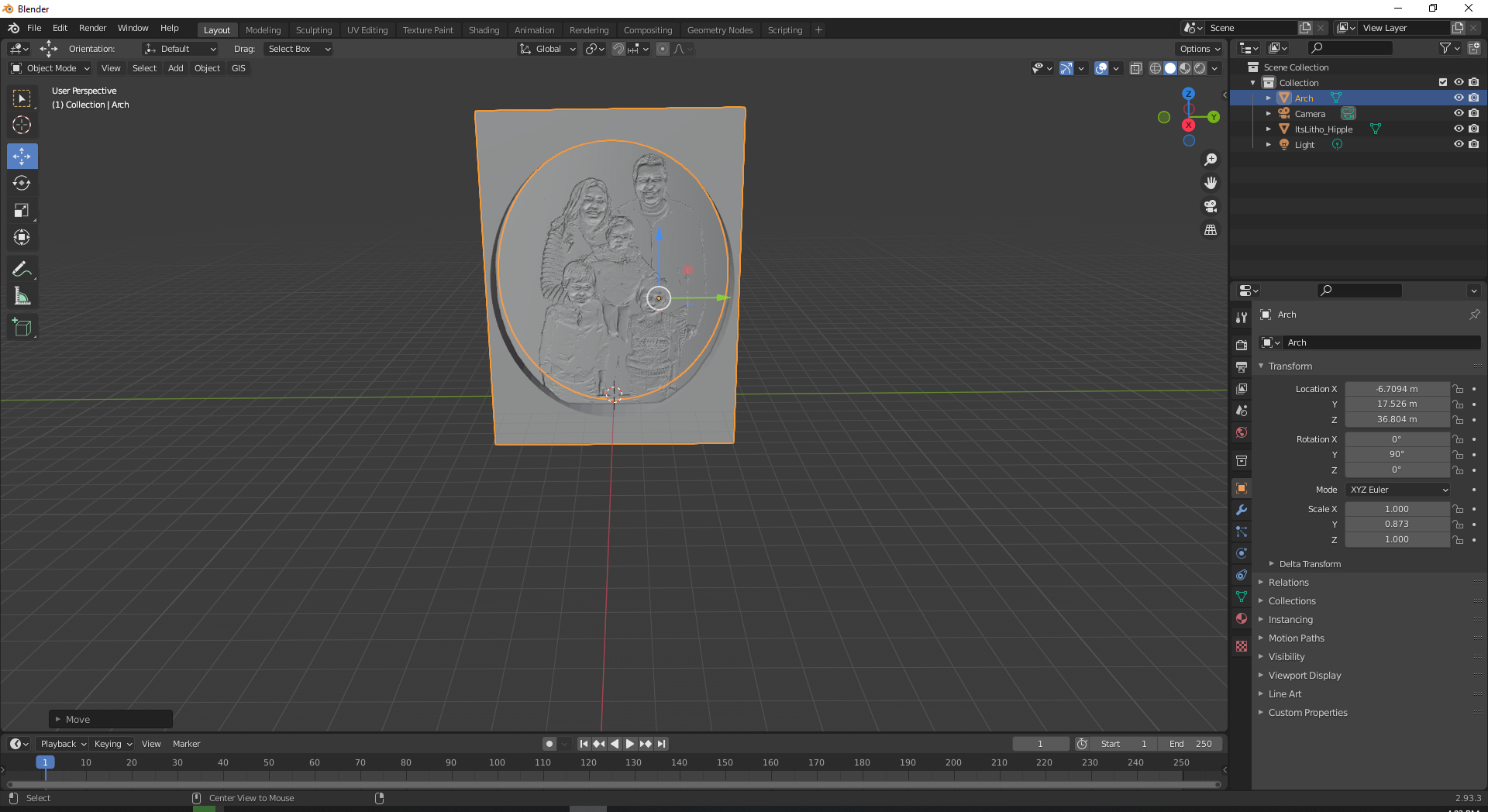The height and width of the screenshot is (812, 1488).
Task: Expand the Viewport Display panel
Action: pos(1304,676)
